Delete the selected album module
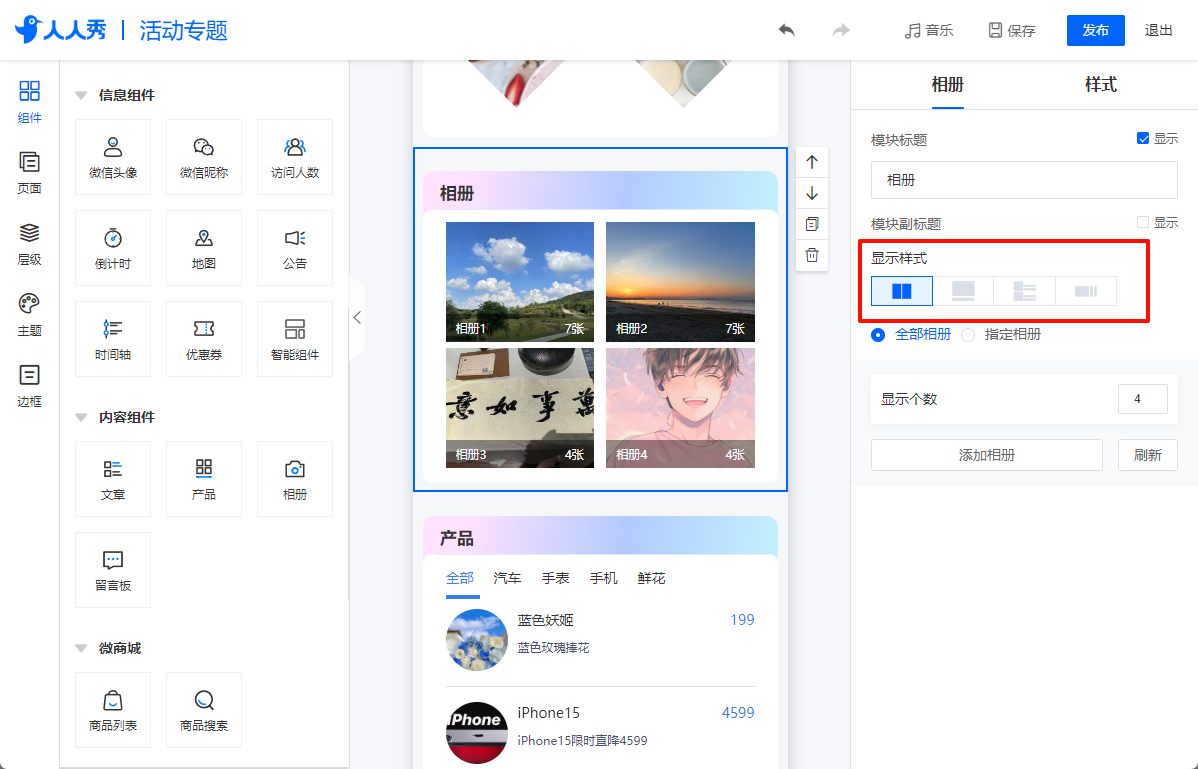This screenshot has width=1198, height=769. click(x=812, y=255)
